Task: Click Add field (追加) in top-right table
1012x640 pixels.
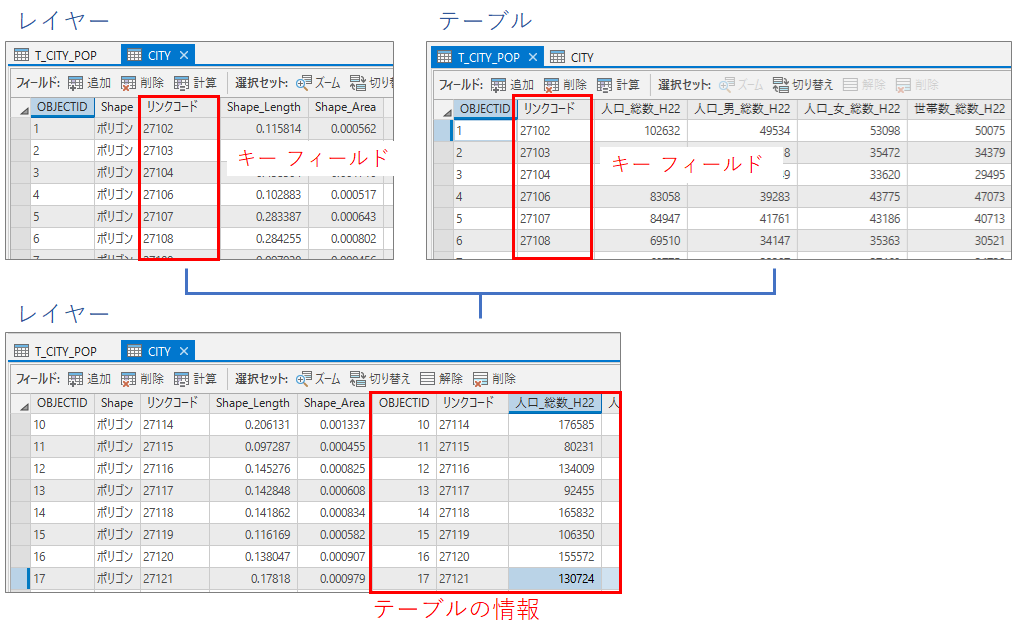Action: pyautogui.click(x=498, y=85)
